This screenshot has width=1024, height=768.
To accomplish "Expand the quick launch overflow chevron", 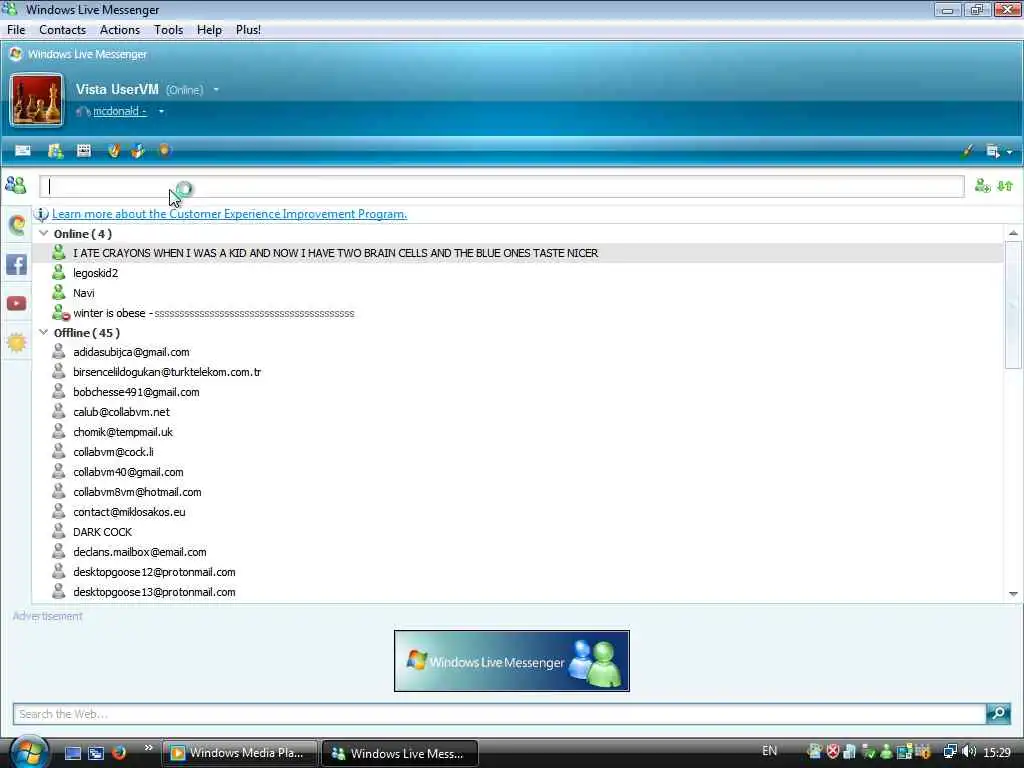I will point(149,748).
